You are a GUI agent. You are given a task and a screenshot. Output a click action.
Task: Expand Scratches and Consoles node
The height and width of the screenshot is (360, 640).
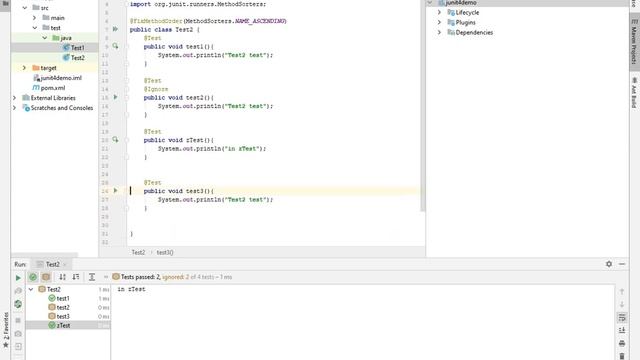pyautogui.click(x=15, y=108)
